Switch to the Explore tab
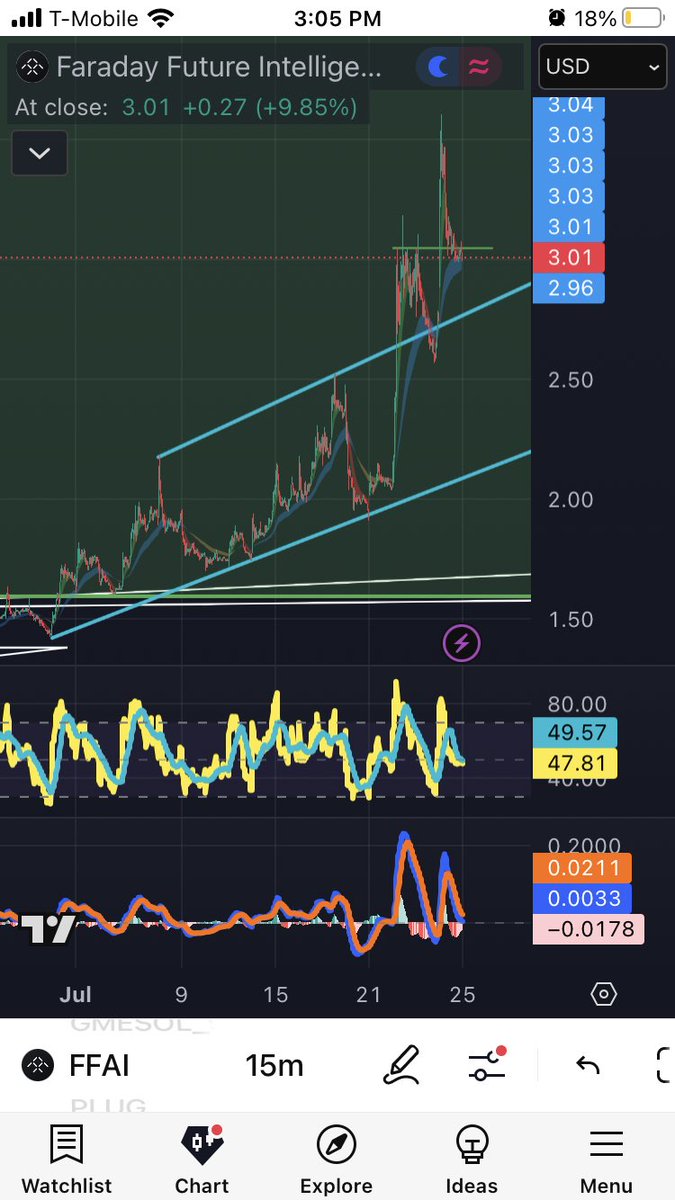Screen dimensions: 675x1200 [x=336, y=1158]
